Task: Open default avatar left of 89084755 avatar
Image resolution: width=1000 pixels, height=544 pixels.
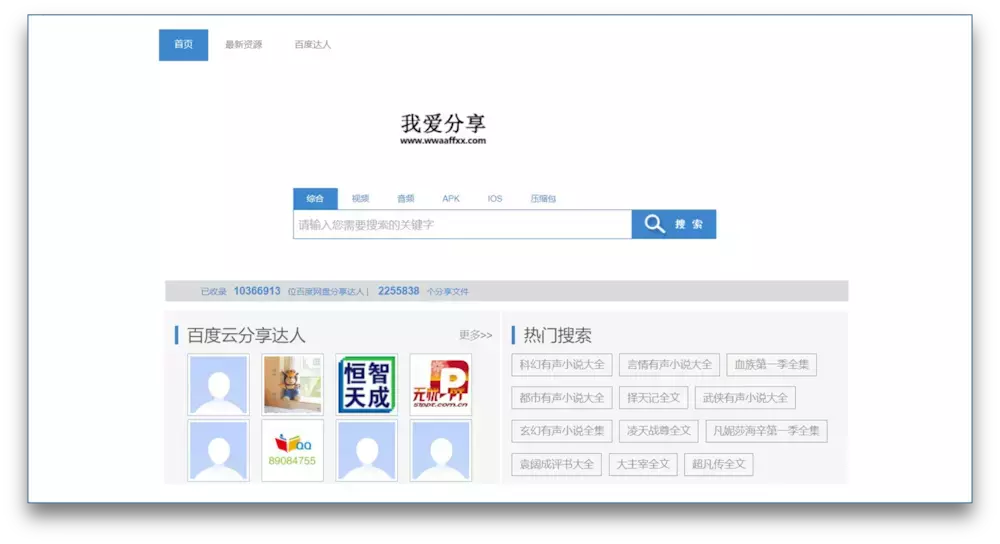Action: click(x=218, y=450)
